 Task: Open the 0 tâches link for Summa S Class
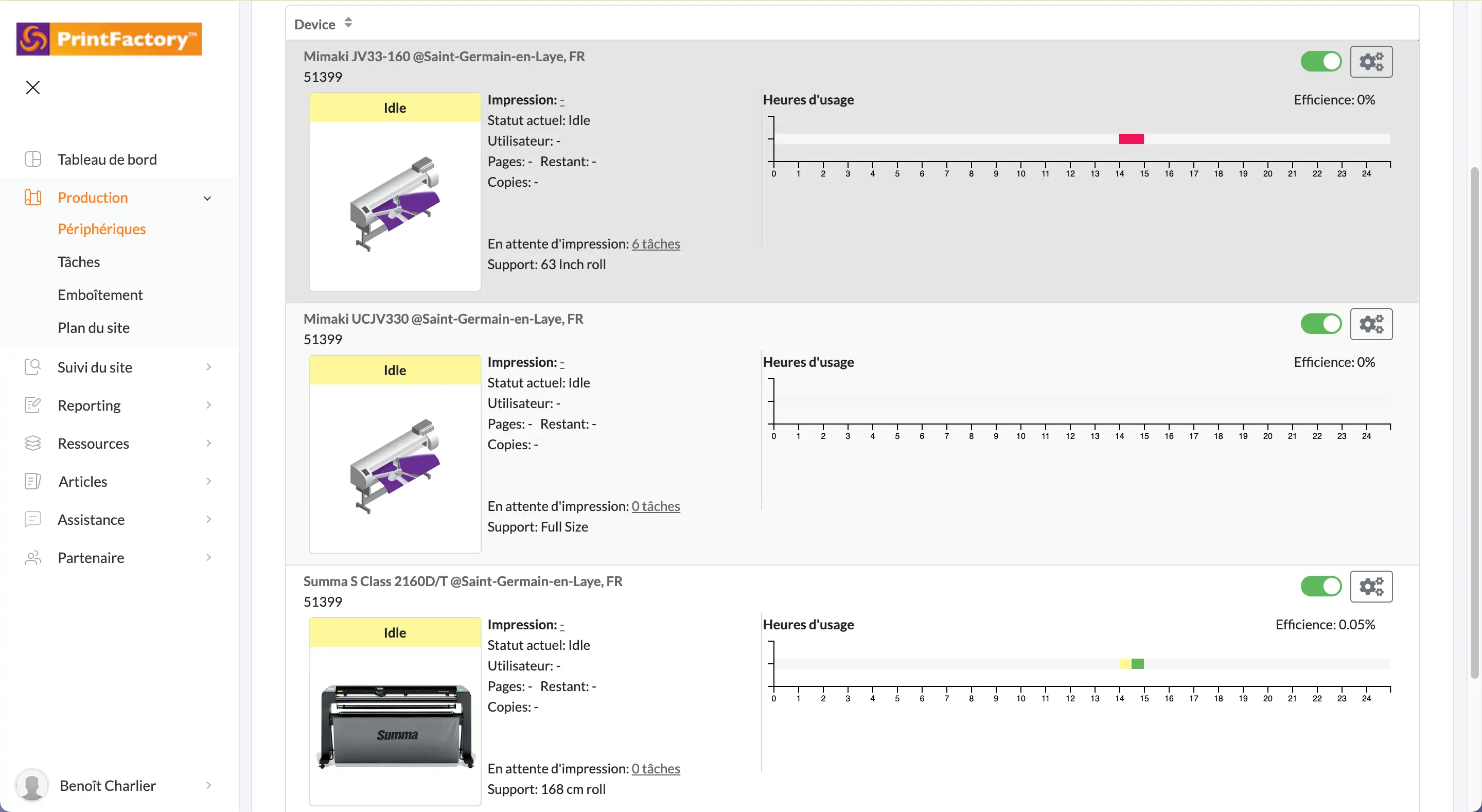tap(656, 769)
